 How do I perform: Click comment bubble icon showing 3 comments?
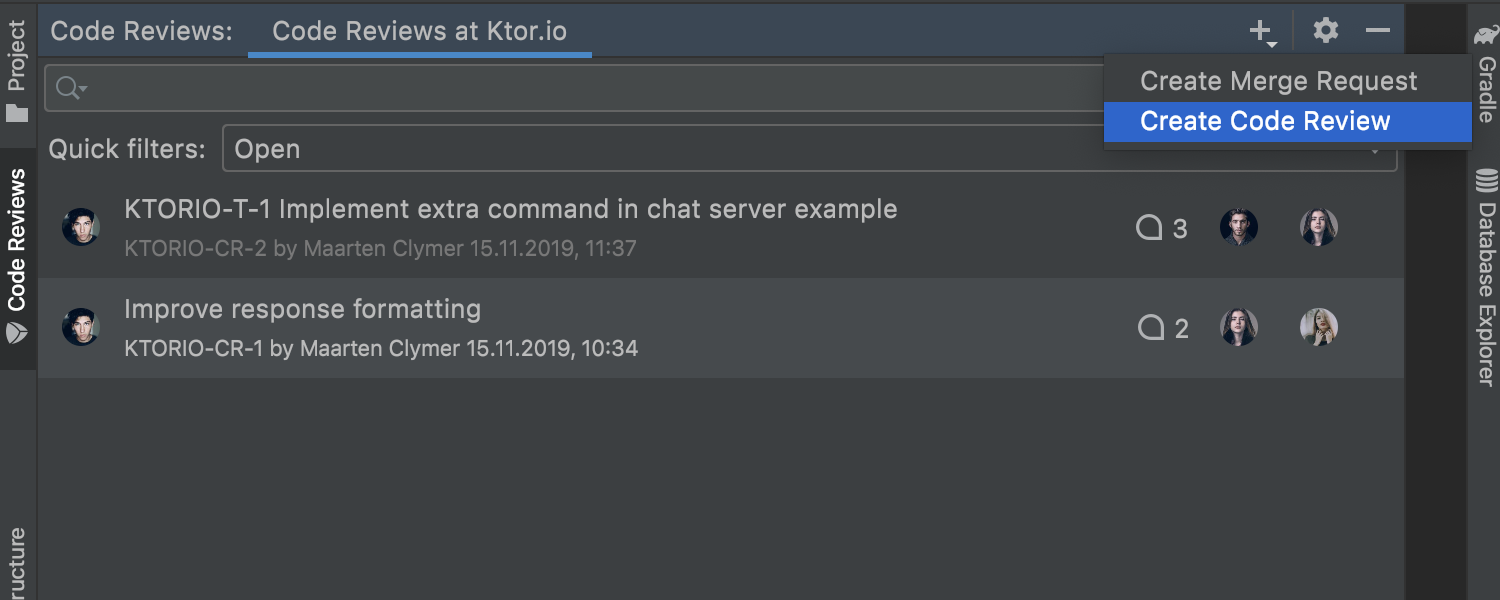click(1150, 228)
